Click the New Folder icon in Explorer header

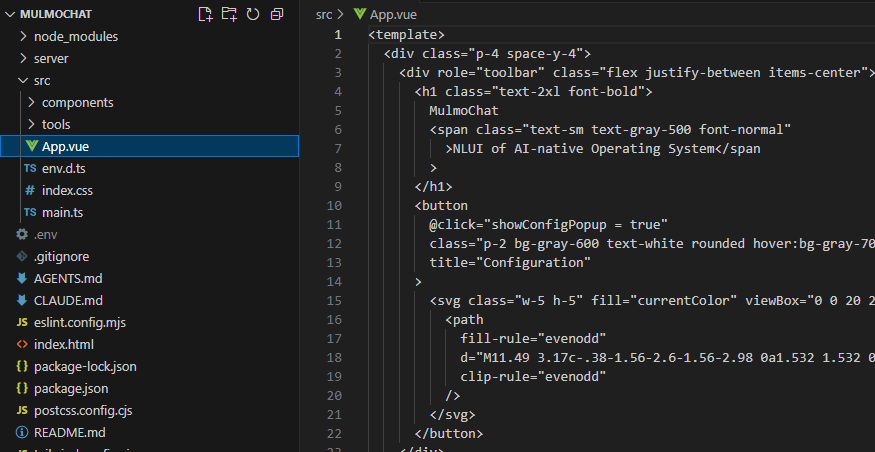[229, 14]
